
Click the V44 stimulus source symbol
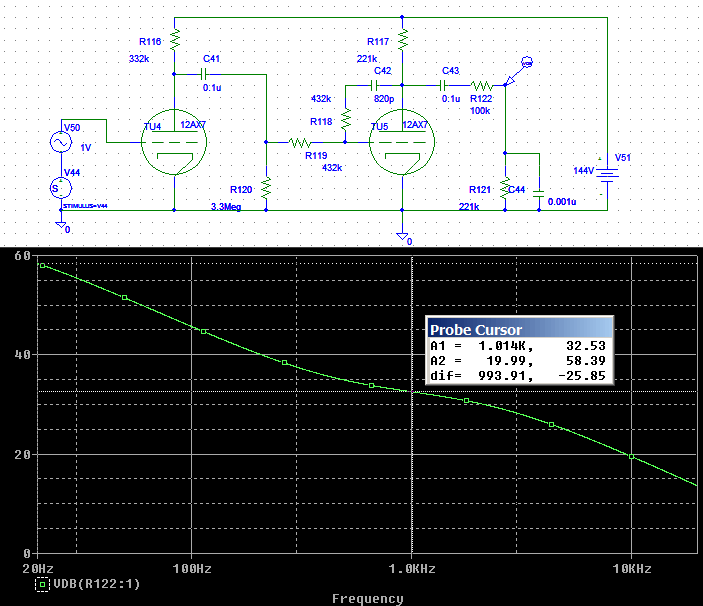coord(61,188)
